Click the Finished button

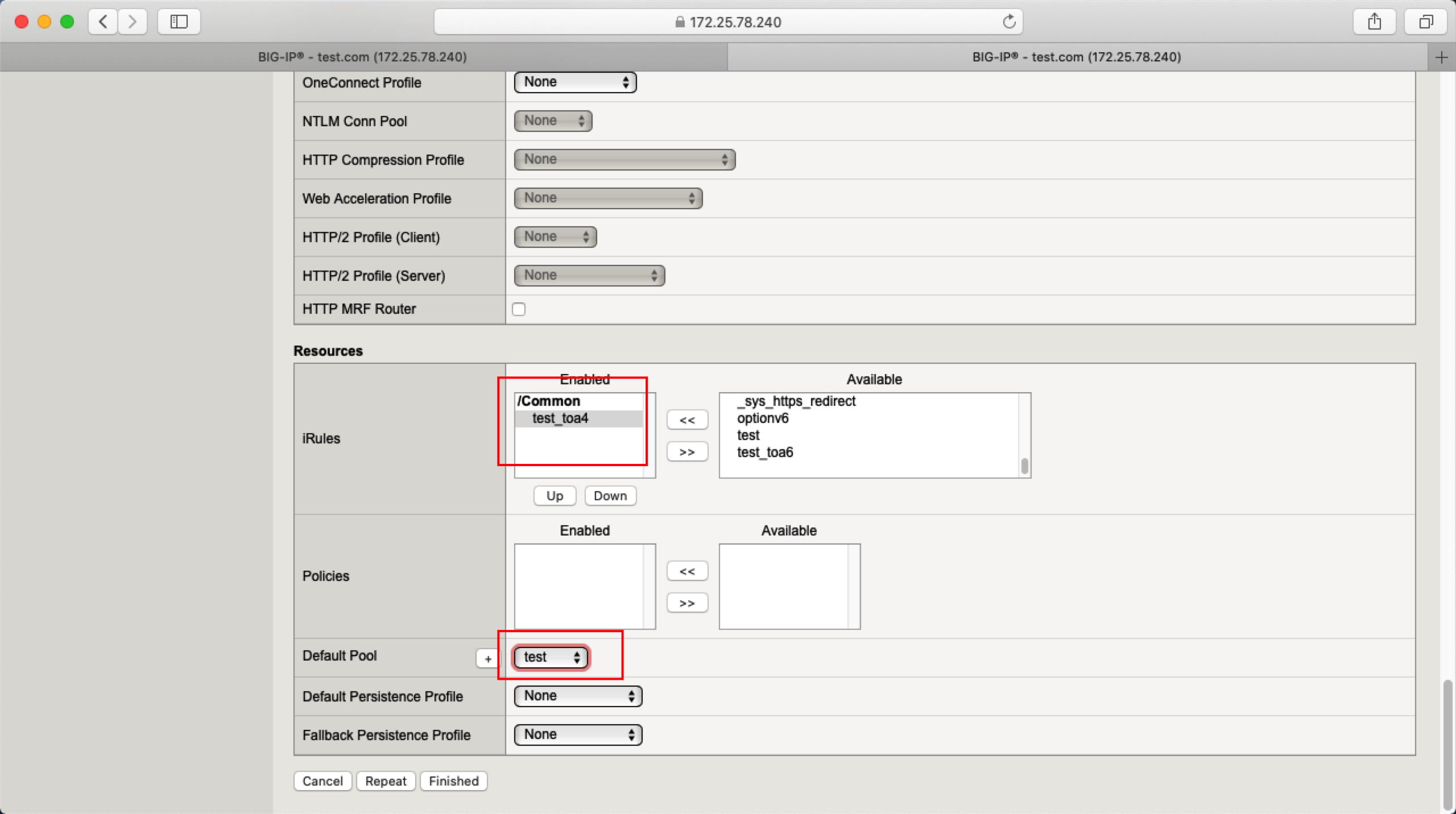click(x=453, y=781)
